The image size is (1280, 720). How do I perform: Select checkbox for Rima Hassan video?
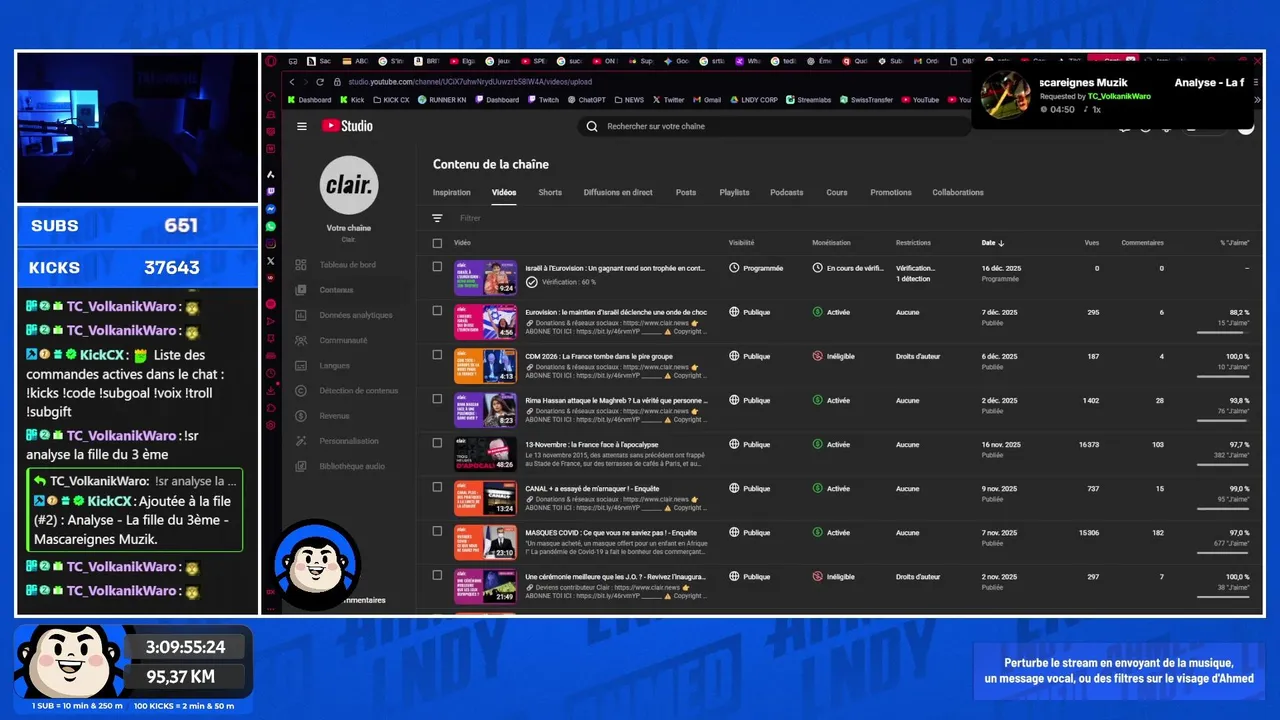click(x=437, y=399)
